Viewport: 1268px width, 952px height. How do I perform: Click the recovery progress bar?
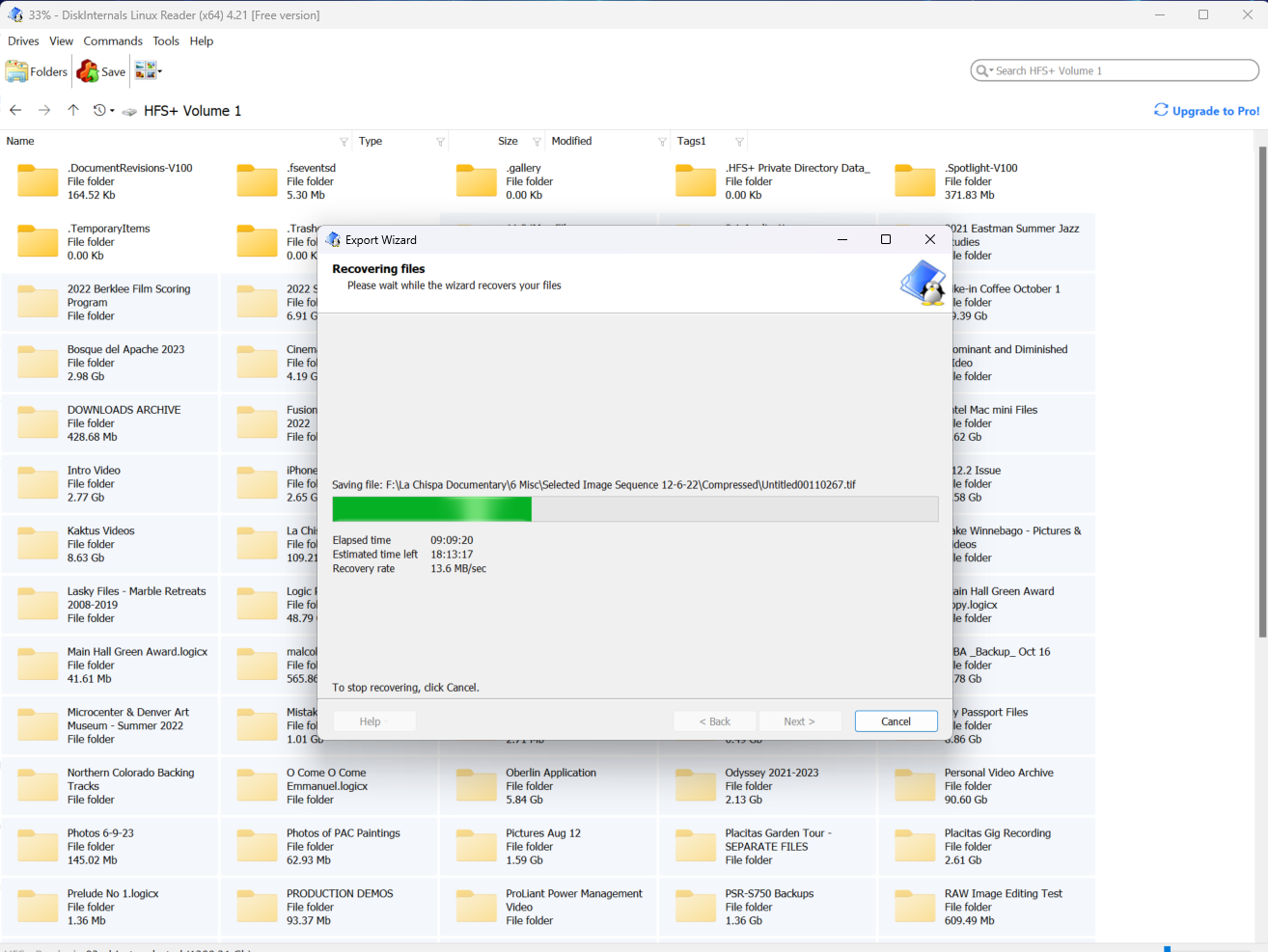(635, 508)
